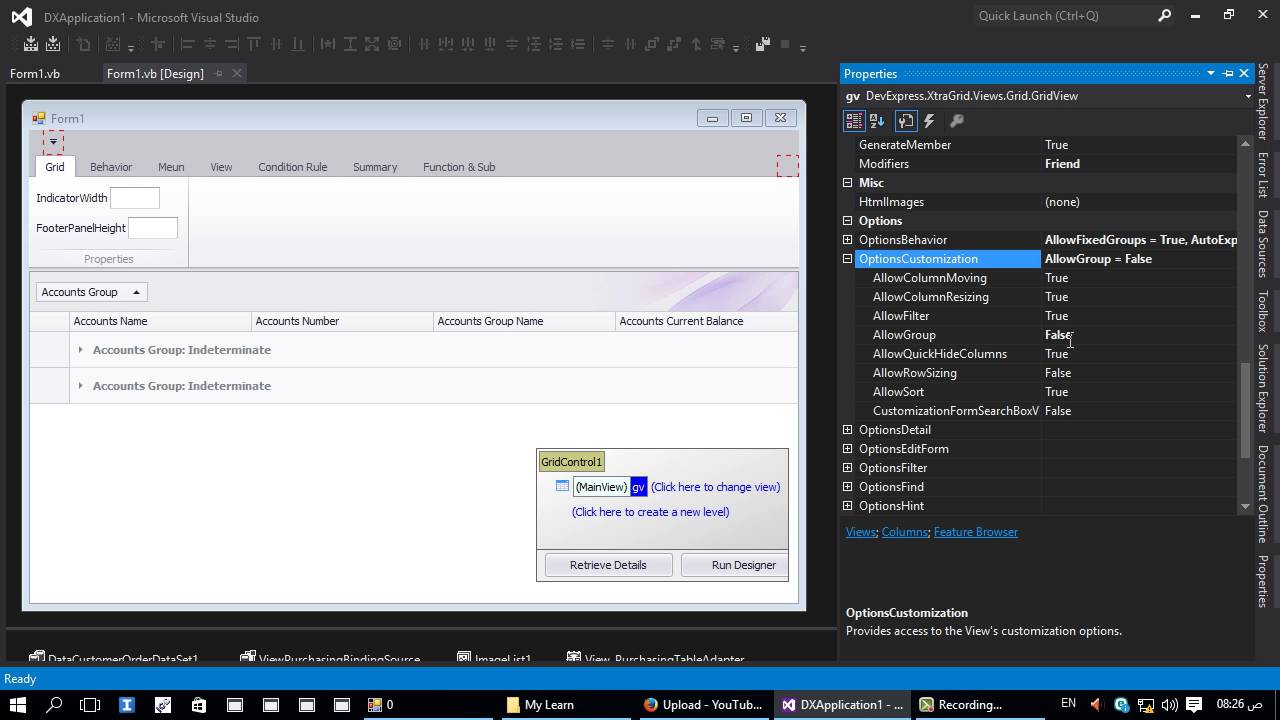Click the IndicatorWidth input field
Image resolution: width=1280 pixels, height=720 pixels.
tap(135, 198)
